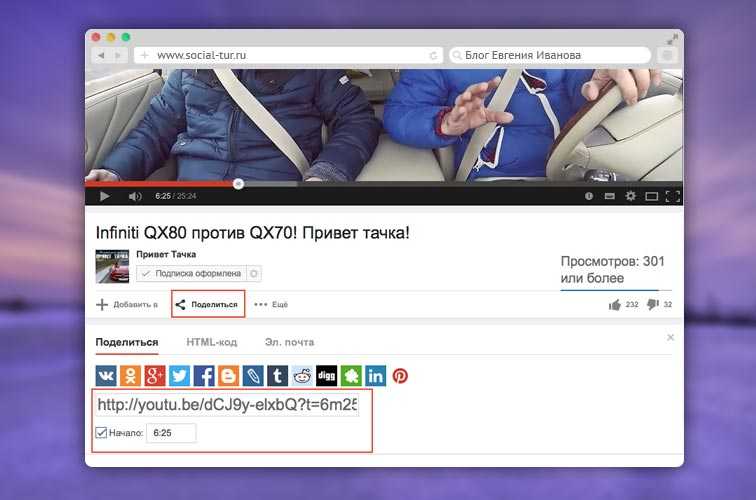Click the browser search field
Screen dimensions: 756x500
click(550, 55)
